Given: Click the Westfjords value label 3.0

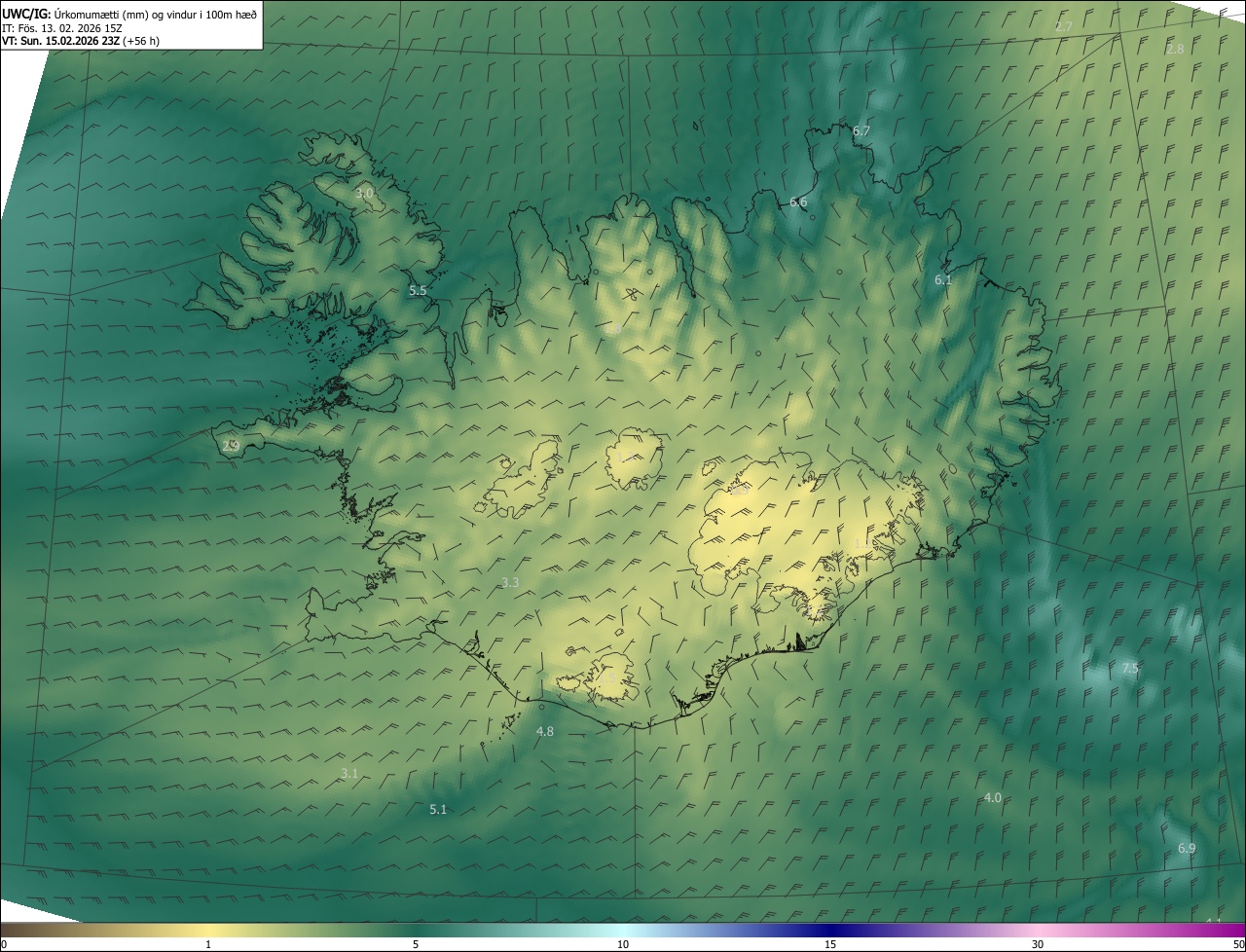Looking at the screenshot, I should pos(364,194).
